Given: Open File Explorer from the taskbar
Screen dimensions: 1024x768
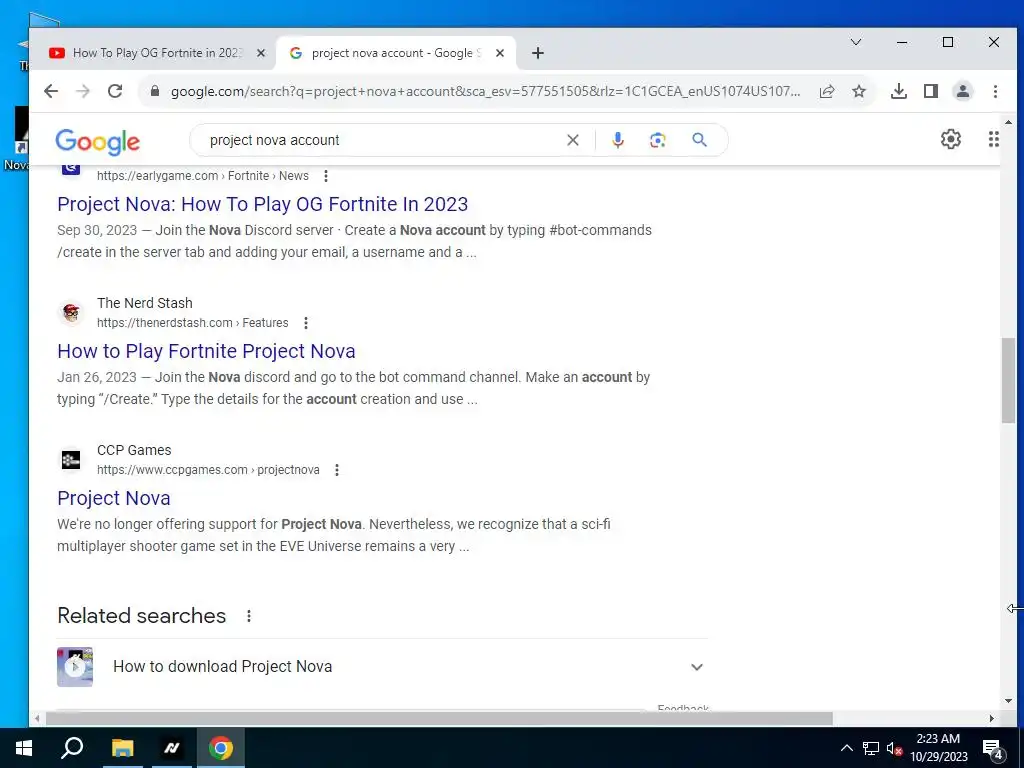Looking at the screenshot, I should point(122,748).
